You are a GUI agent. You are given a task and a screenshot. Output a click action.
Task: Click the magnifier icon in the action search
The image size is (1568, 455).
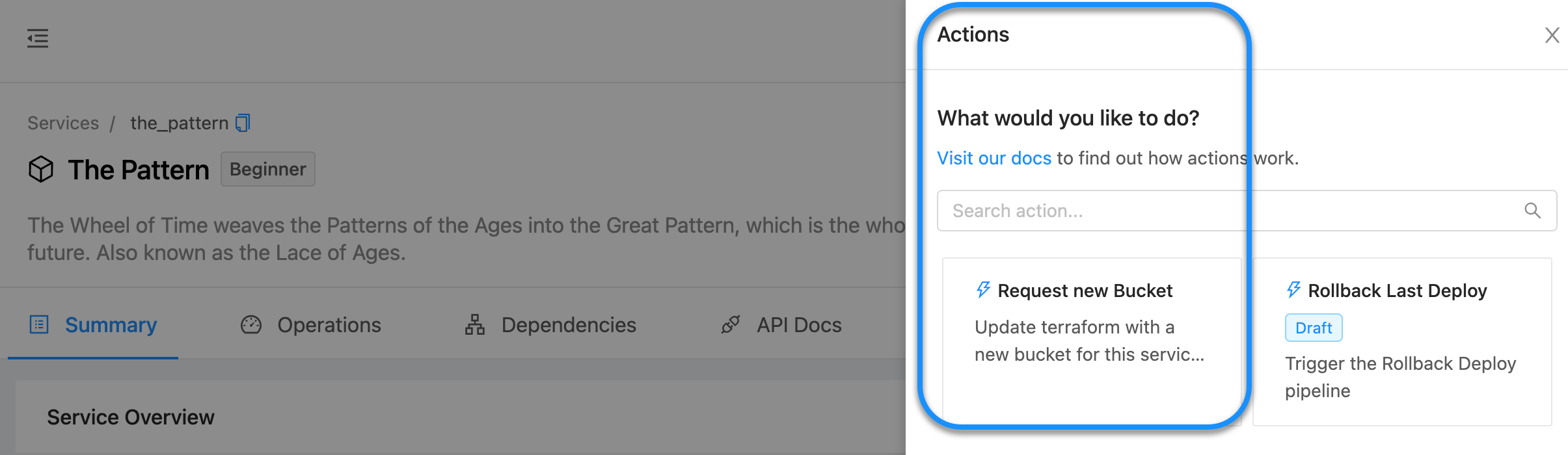coord(1532,211)
